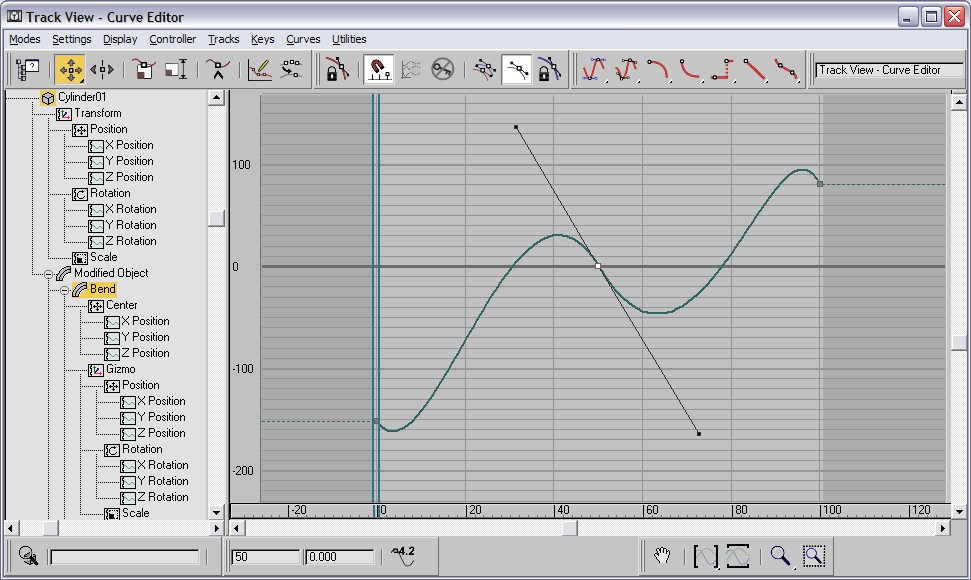This screenshot has width=971, height=580.
Task: Click the key at frame 0
Action: coord(376,421)
